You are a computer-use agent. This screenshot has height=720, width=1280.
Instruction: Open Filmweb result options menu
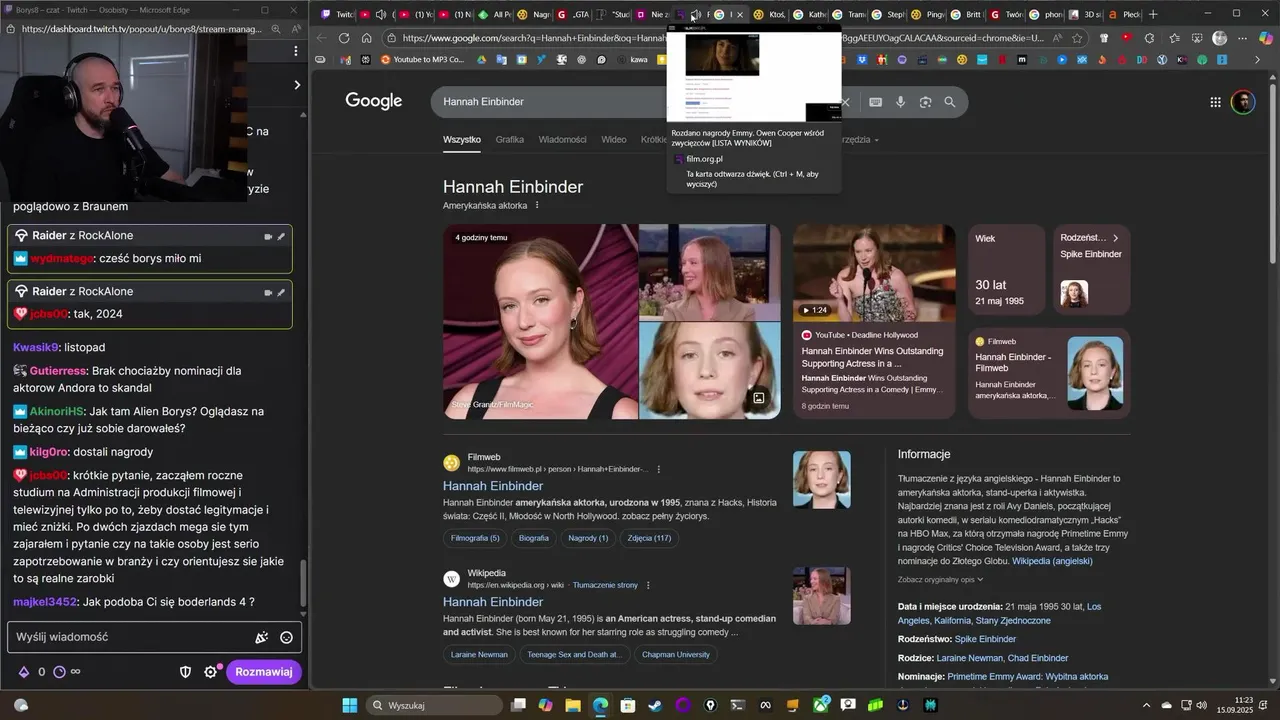pyautogui.click(x=658, y=469)
